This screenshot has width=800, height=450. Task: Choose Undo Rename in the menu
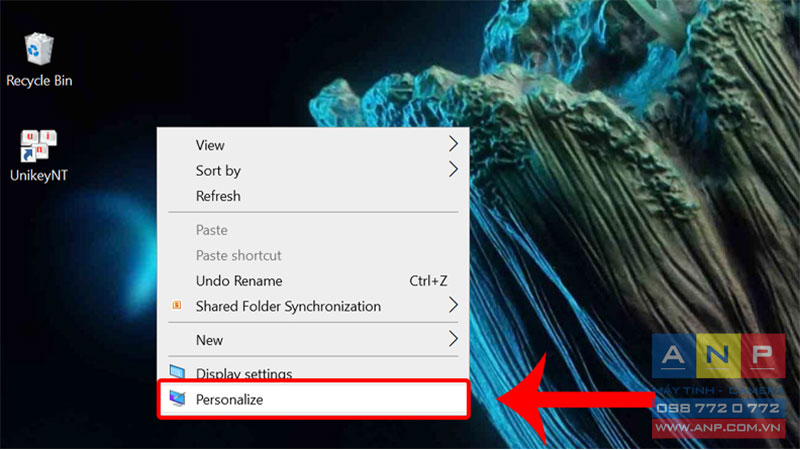(313, 281)
